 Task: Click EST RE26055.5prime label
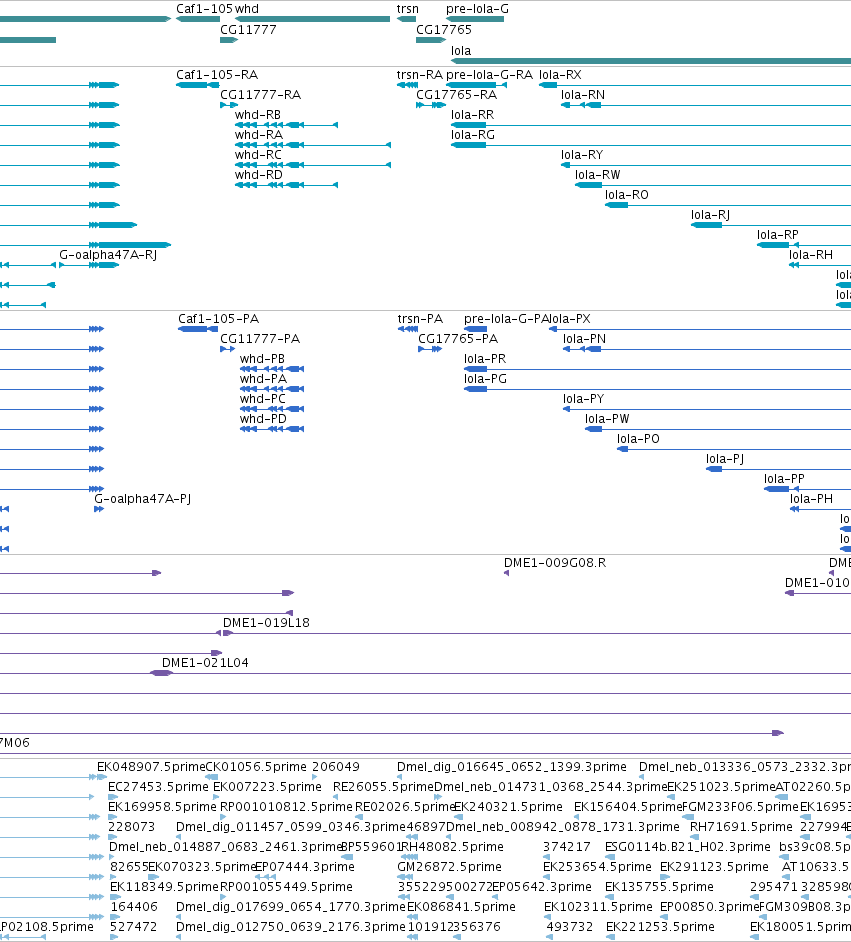click(383, 786)
